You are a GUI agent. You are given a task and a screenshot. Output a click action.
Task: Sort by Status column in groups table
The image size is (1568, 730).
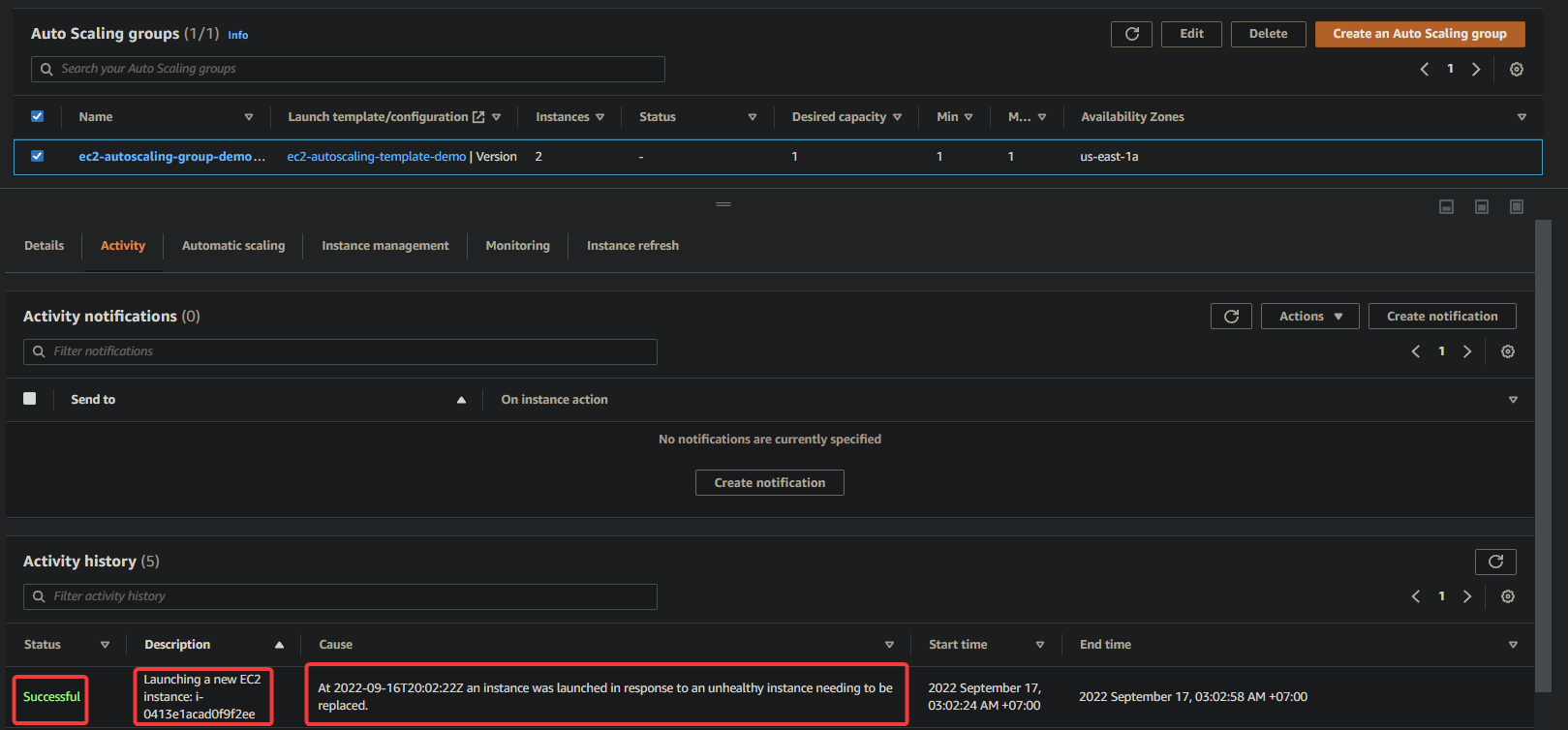click(753, 117)
